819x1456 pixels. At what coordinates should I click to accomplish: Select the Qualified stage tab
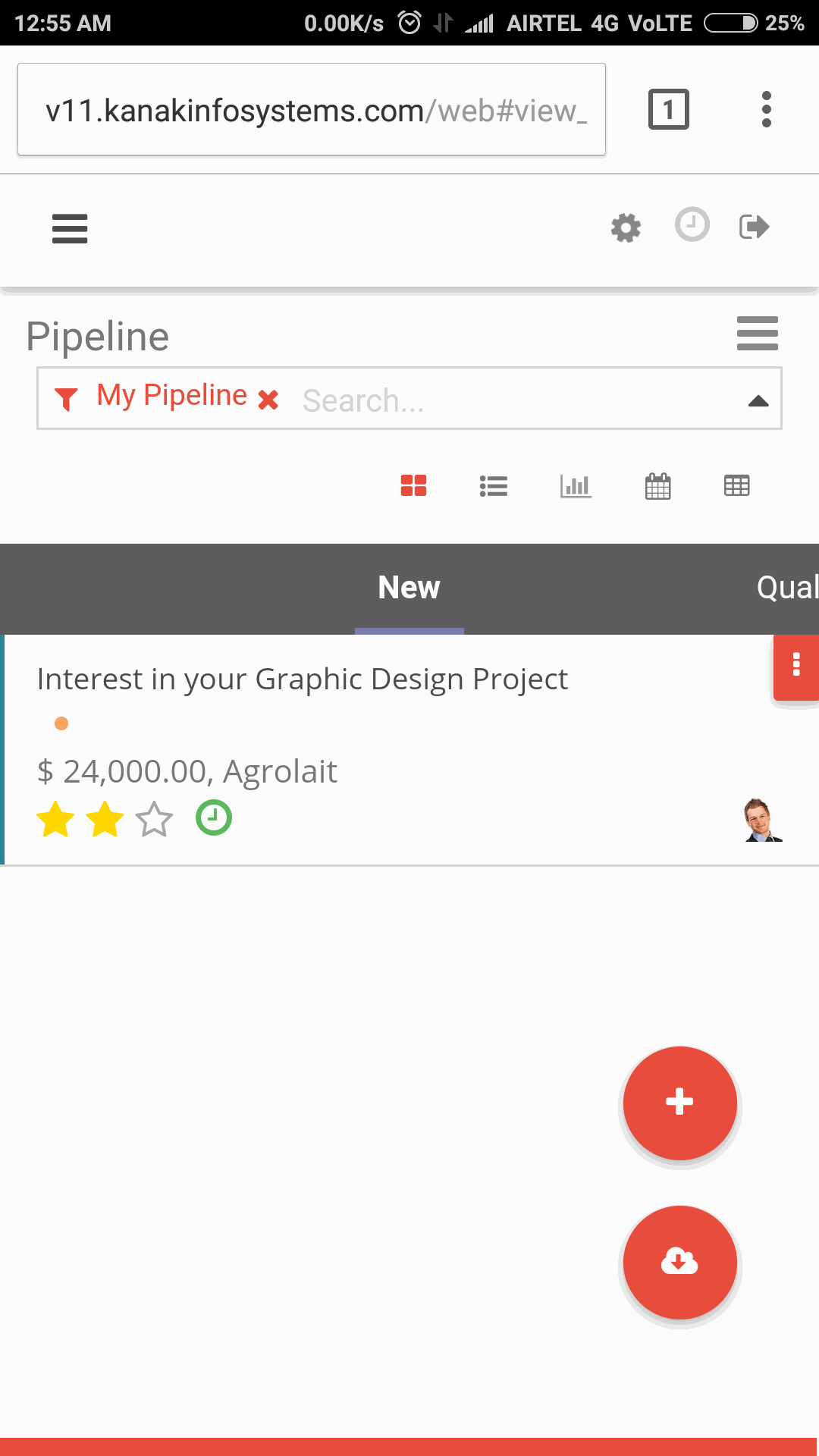click(x=787, y=588)
